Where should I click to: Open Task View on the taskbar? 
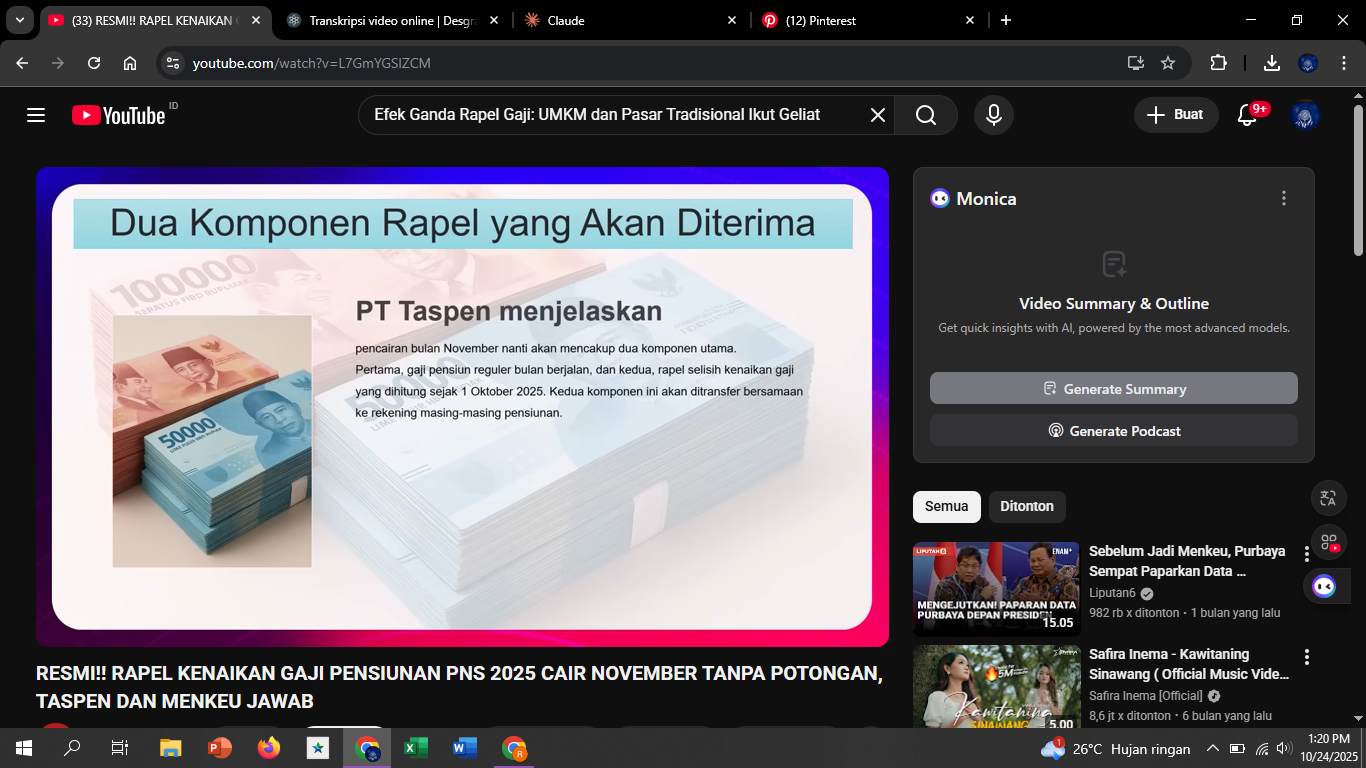click(120, 748)
